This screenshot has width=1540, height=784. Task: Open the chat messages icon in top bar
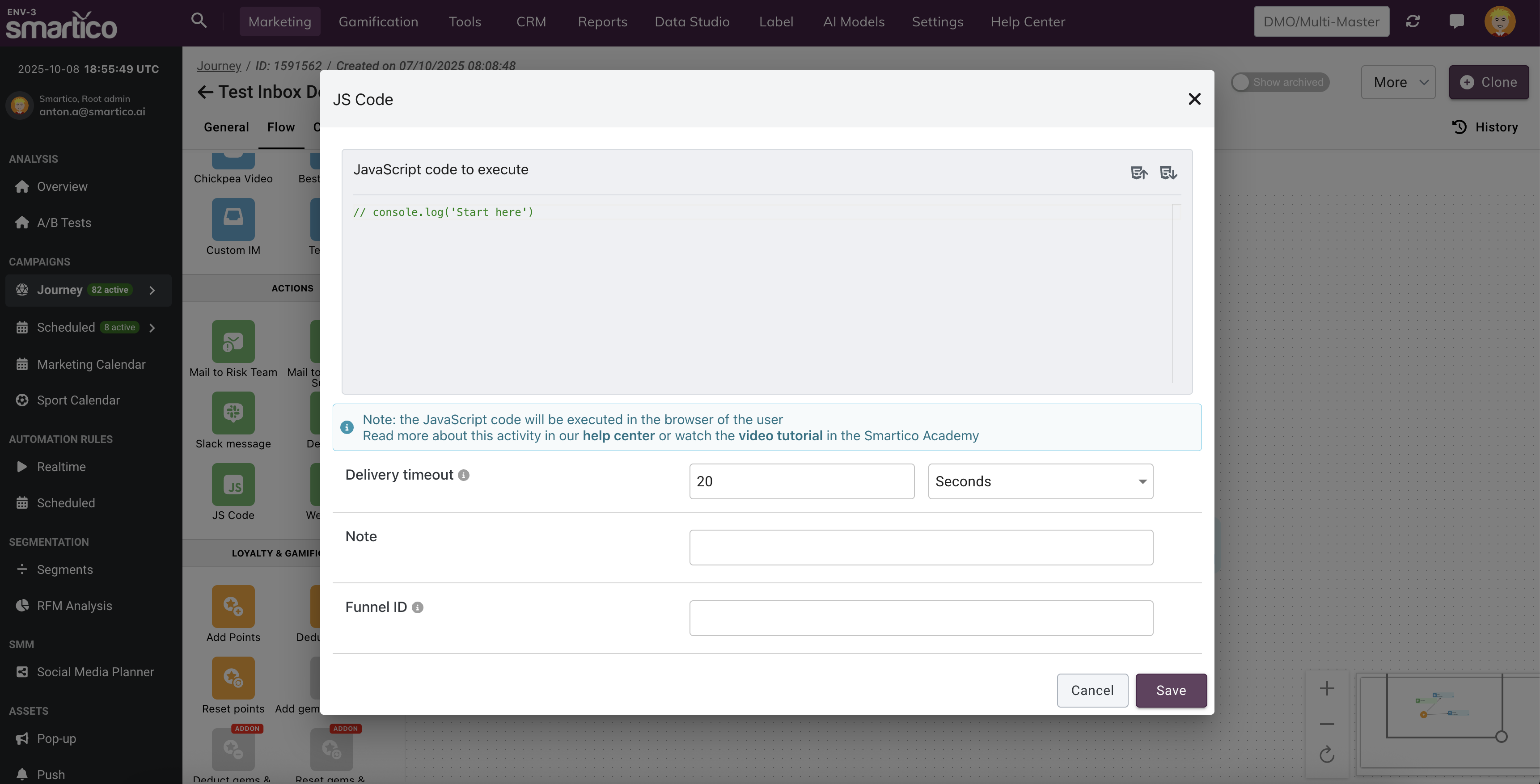point(1456,21)
